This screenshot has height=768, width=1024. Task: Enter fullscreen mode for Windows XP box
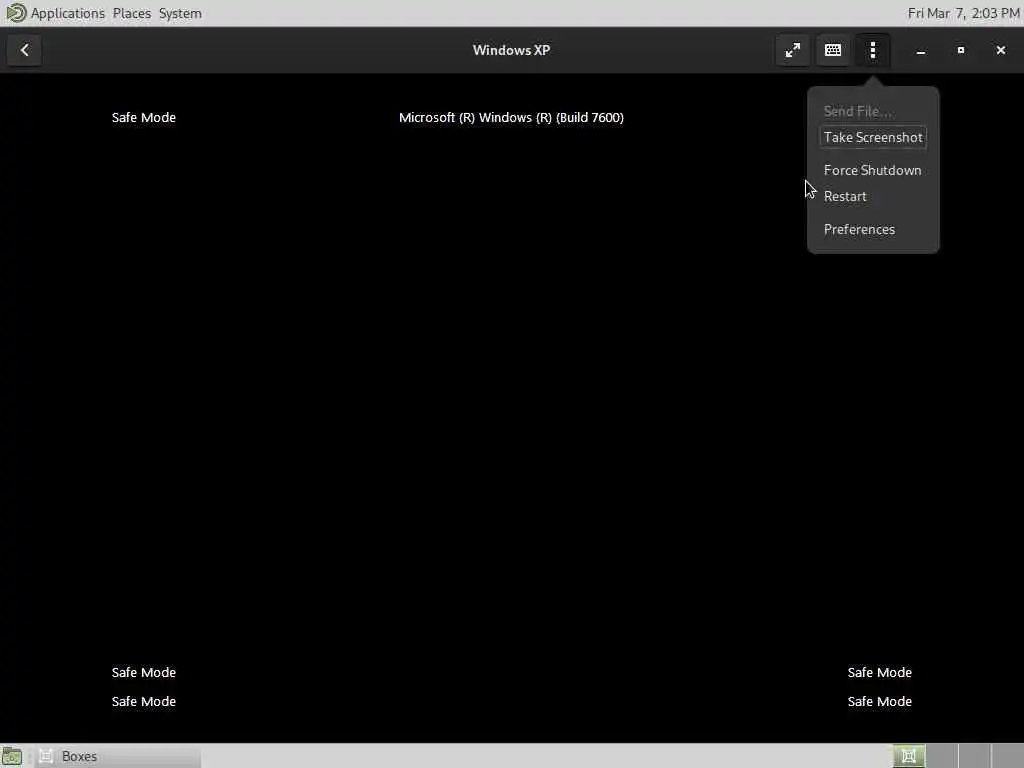793,50
